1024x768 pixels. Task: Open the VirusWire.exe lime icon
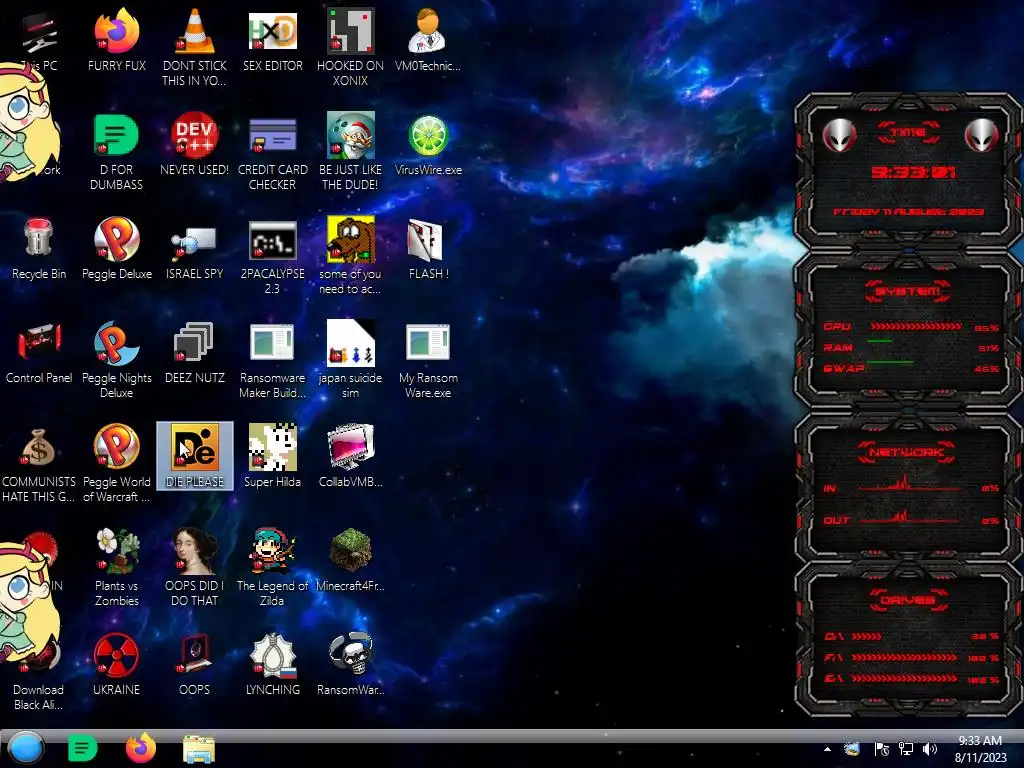(x=428, y=135)
